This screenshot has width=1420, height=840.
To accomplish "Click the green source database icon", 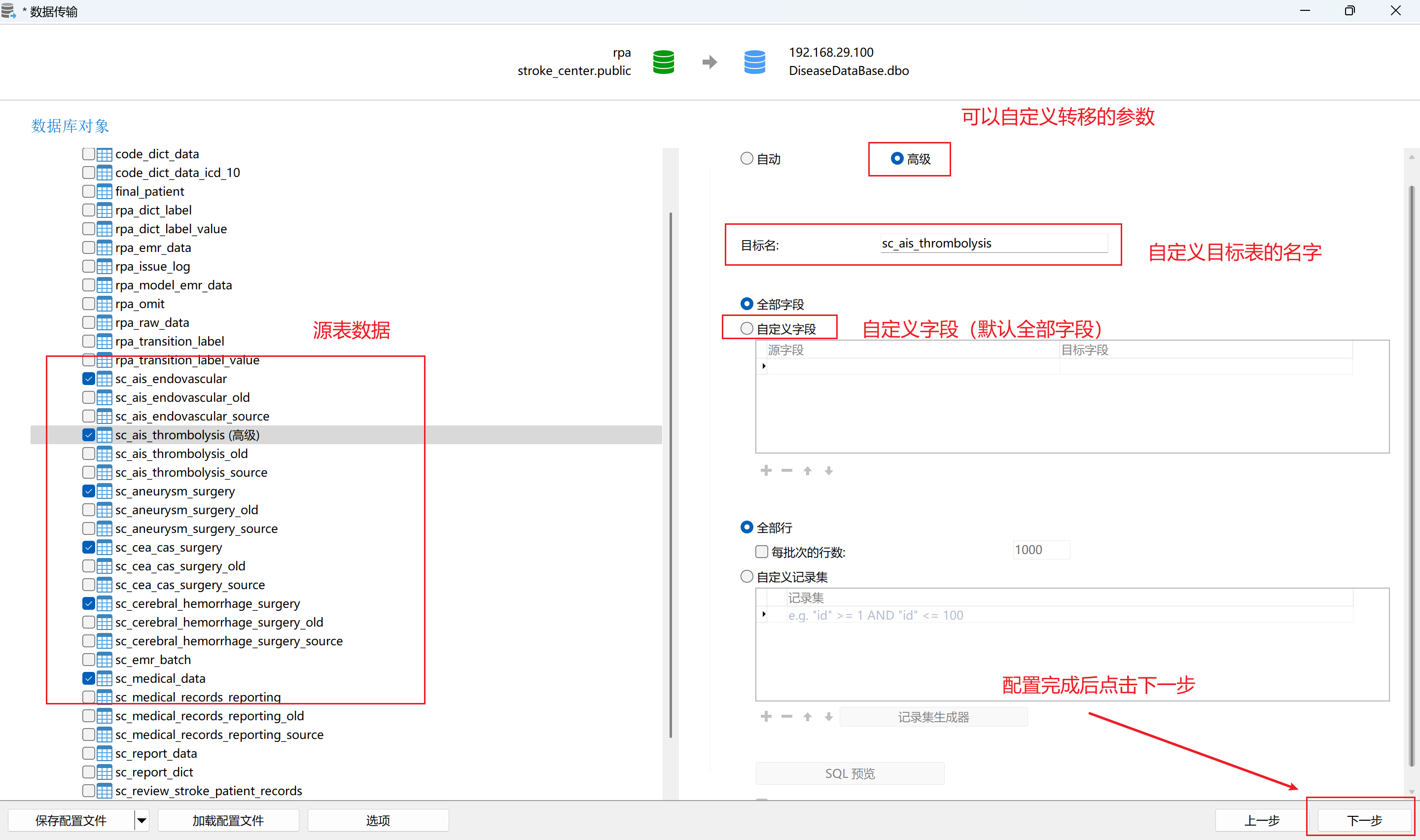I will [x=663, y=62].
